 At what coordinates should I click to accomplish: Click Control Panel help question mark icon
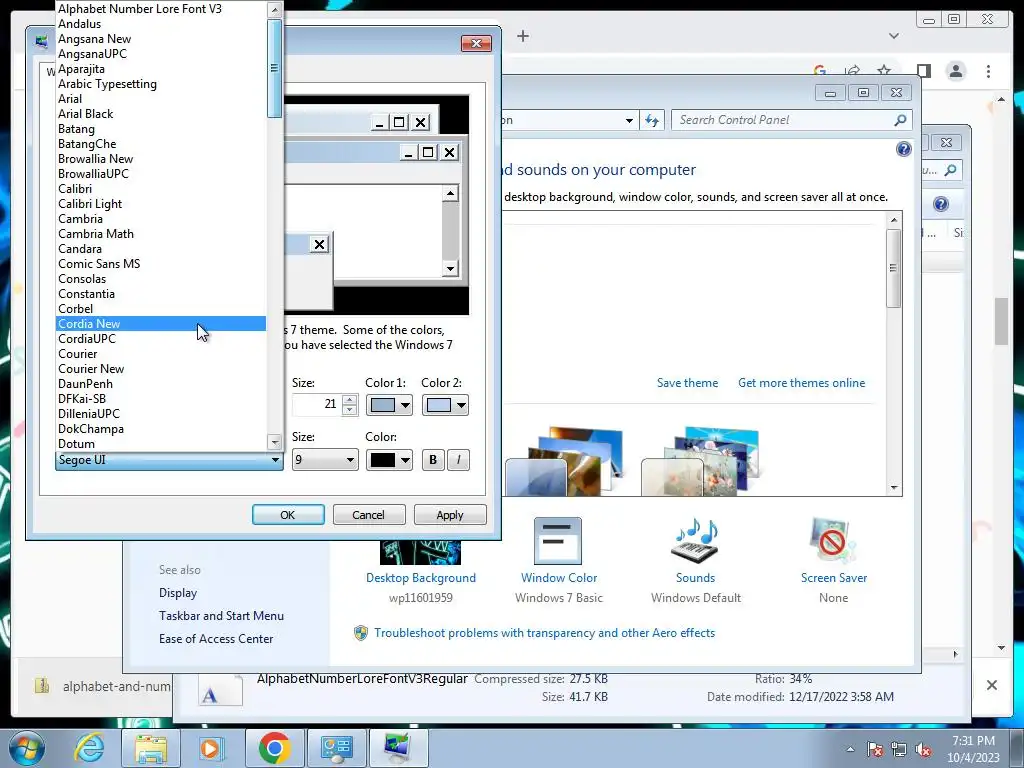[x=903, y=150]
